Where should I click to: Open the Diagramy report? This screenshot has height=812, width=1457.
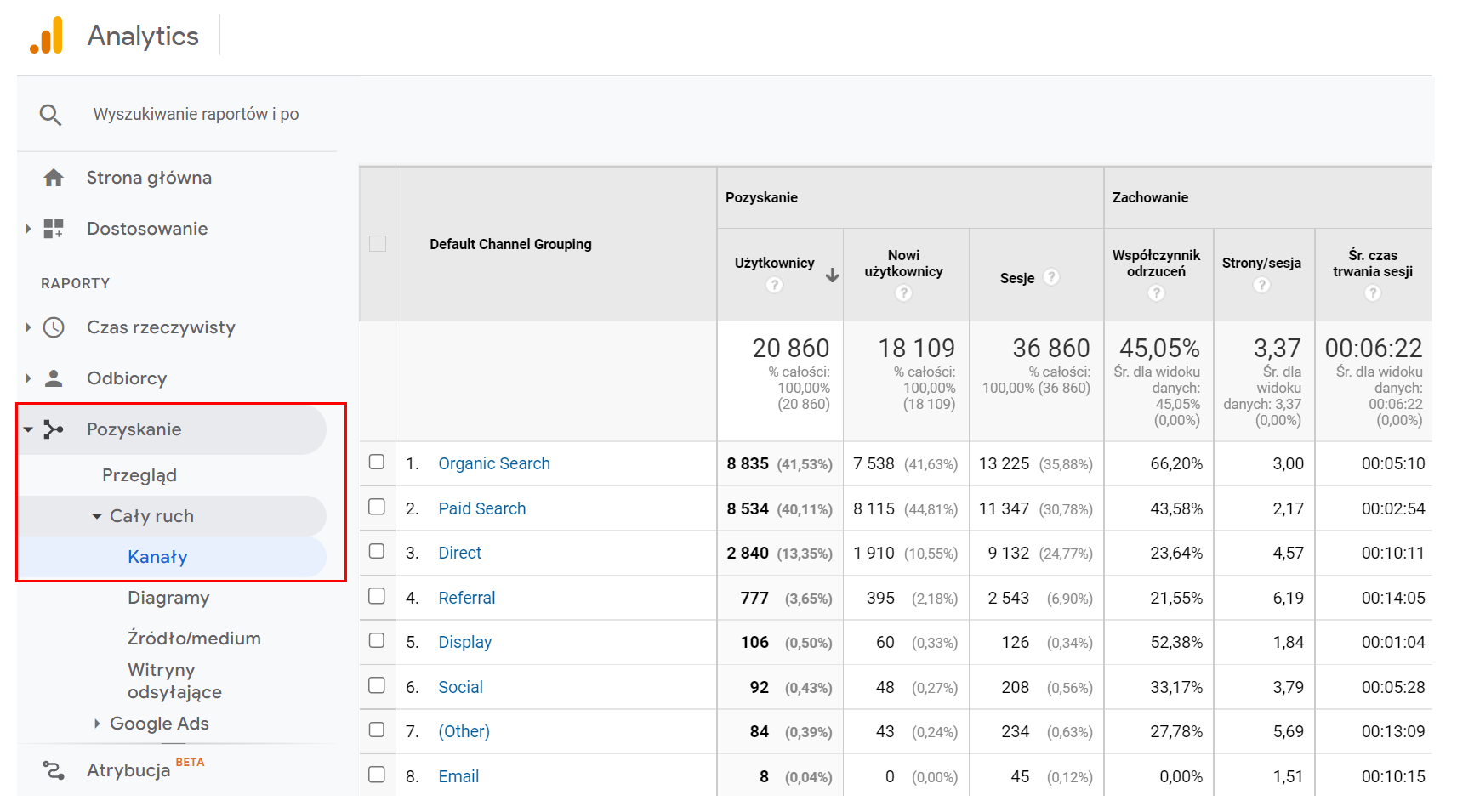(168, 598)
